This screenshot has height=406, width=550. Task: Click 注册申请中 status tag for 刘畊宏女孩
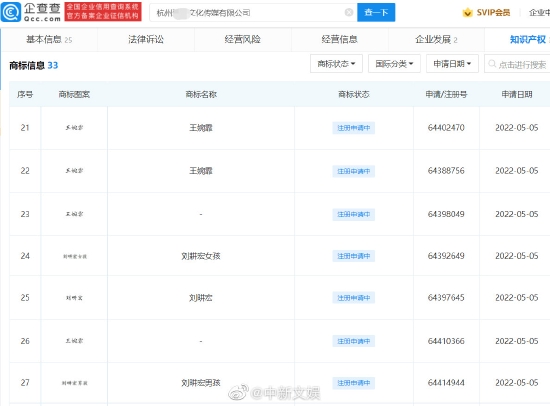354,256
